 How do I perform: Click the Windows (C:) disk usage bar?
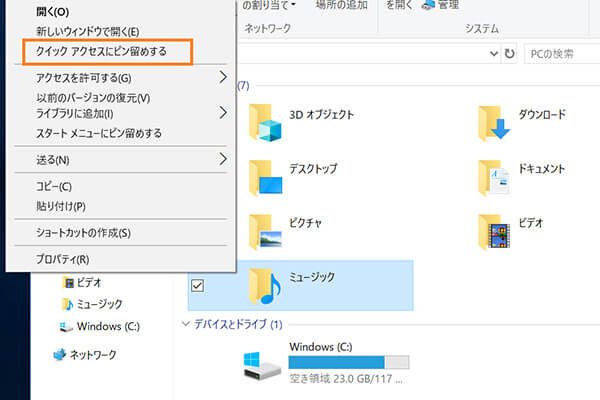tap(349, 362)
